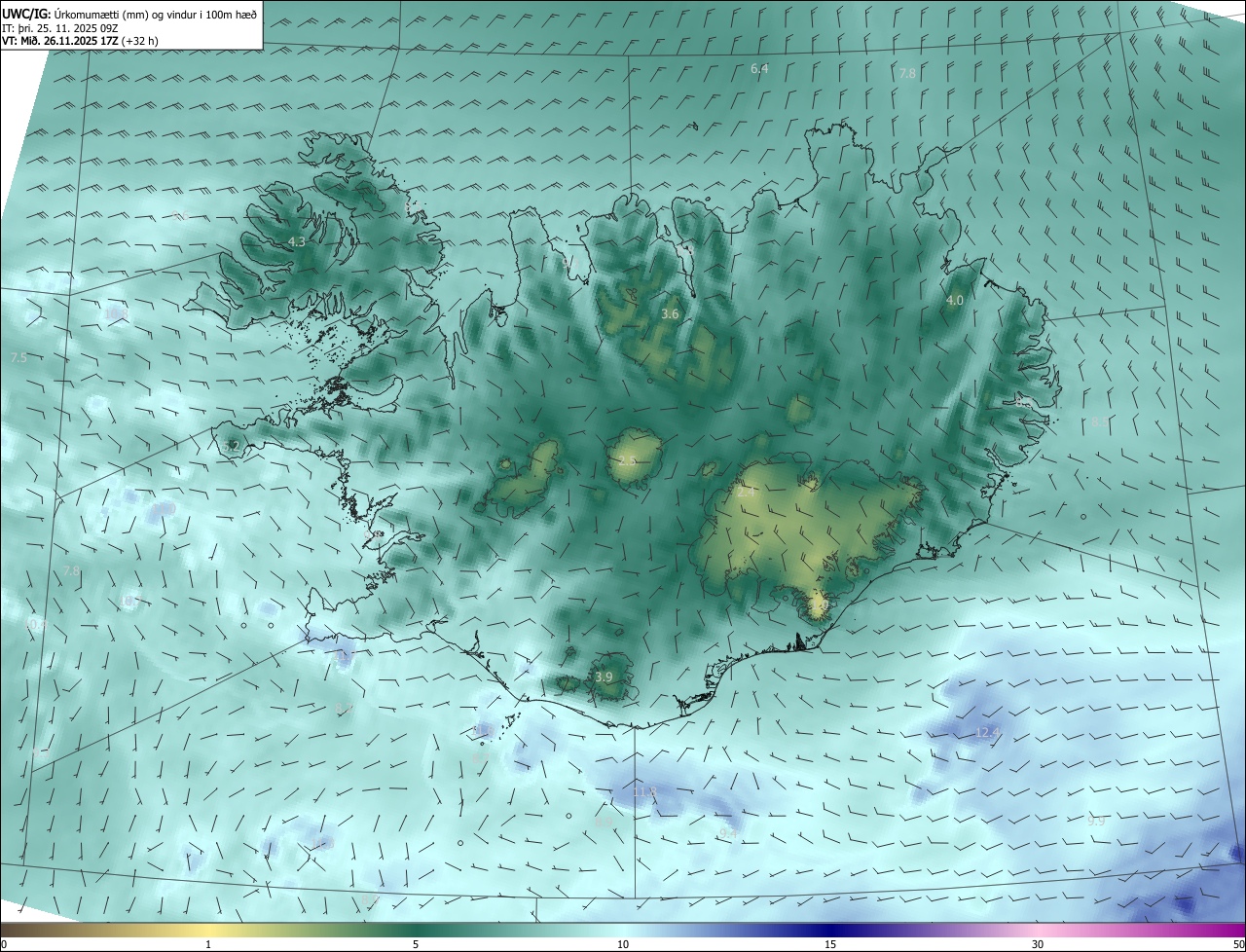Click the 5.2 value label on the map
This screenshot has height=952, width=1246.
231,447
